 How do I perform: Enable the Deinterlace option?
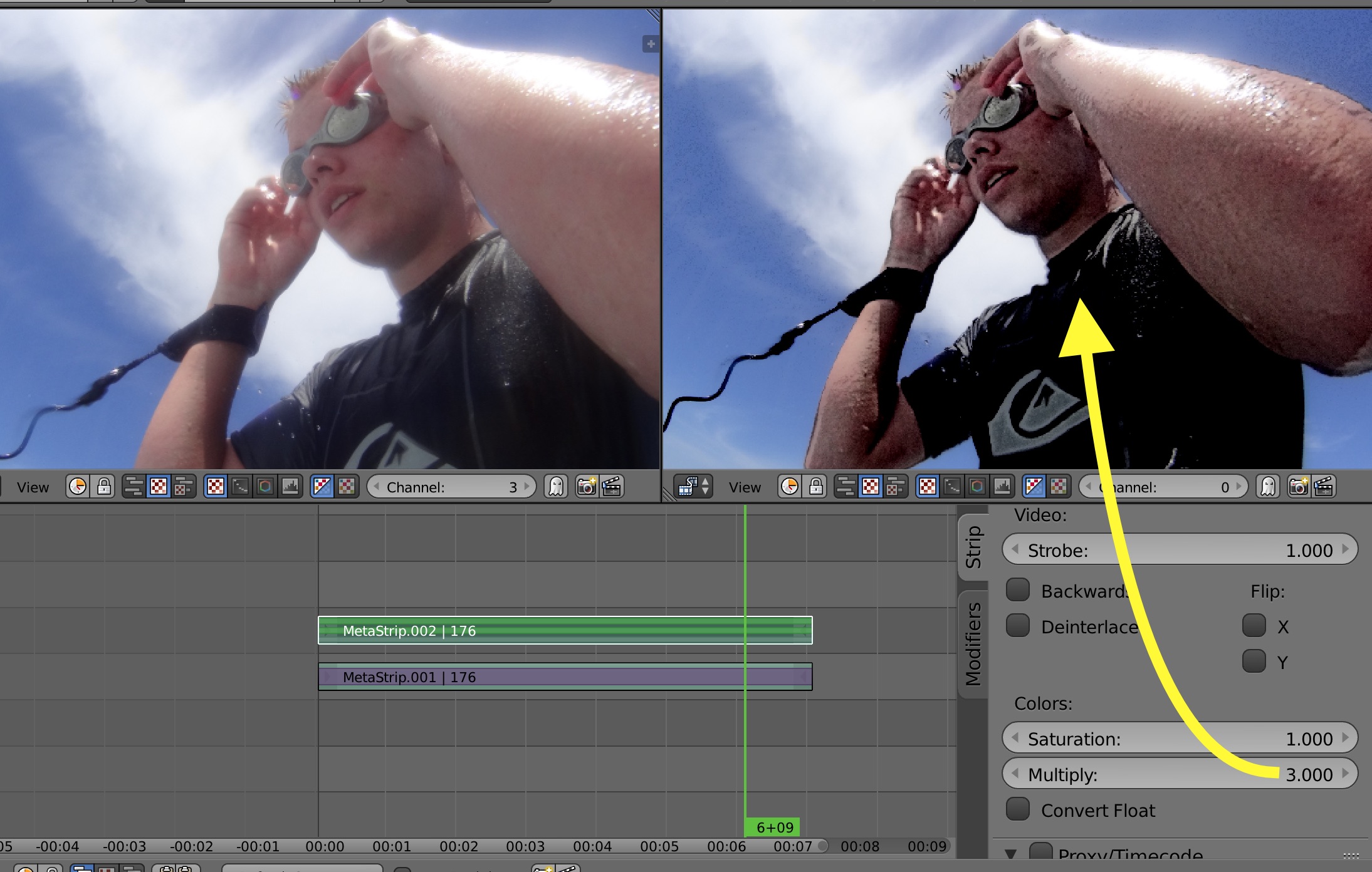1017,626
